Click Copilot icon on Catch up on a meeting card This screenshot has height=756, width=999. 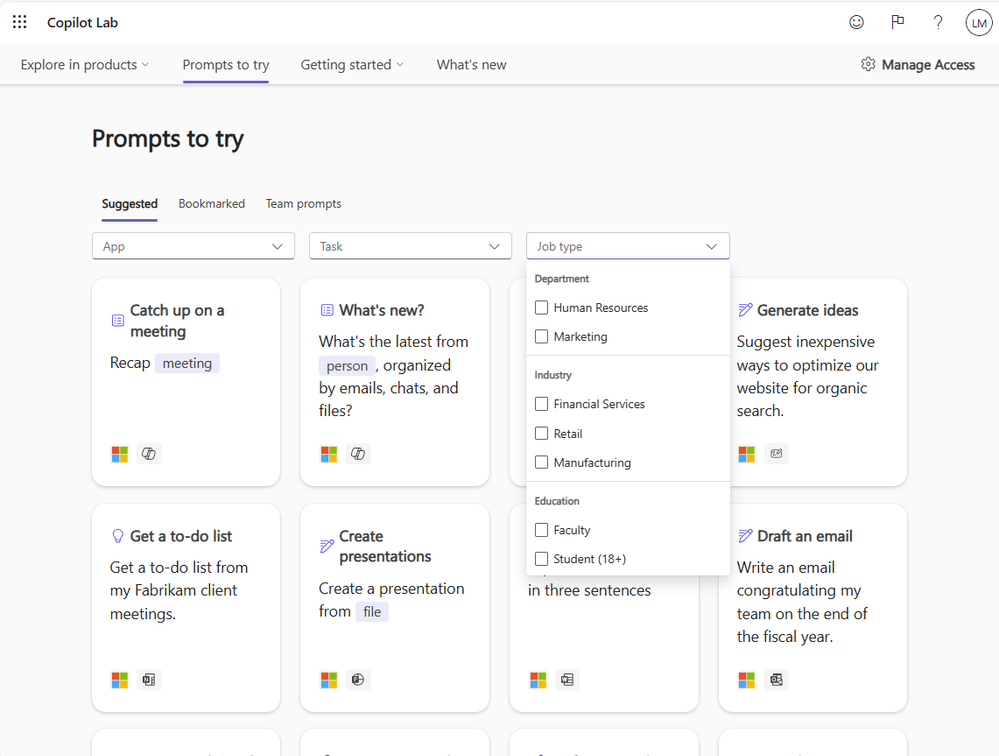tap(149, 454)
